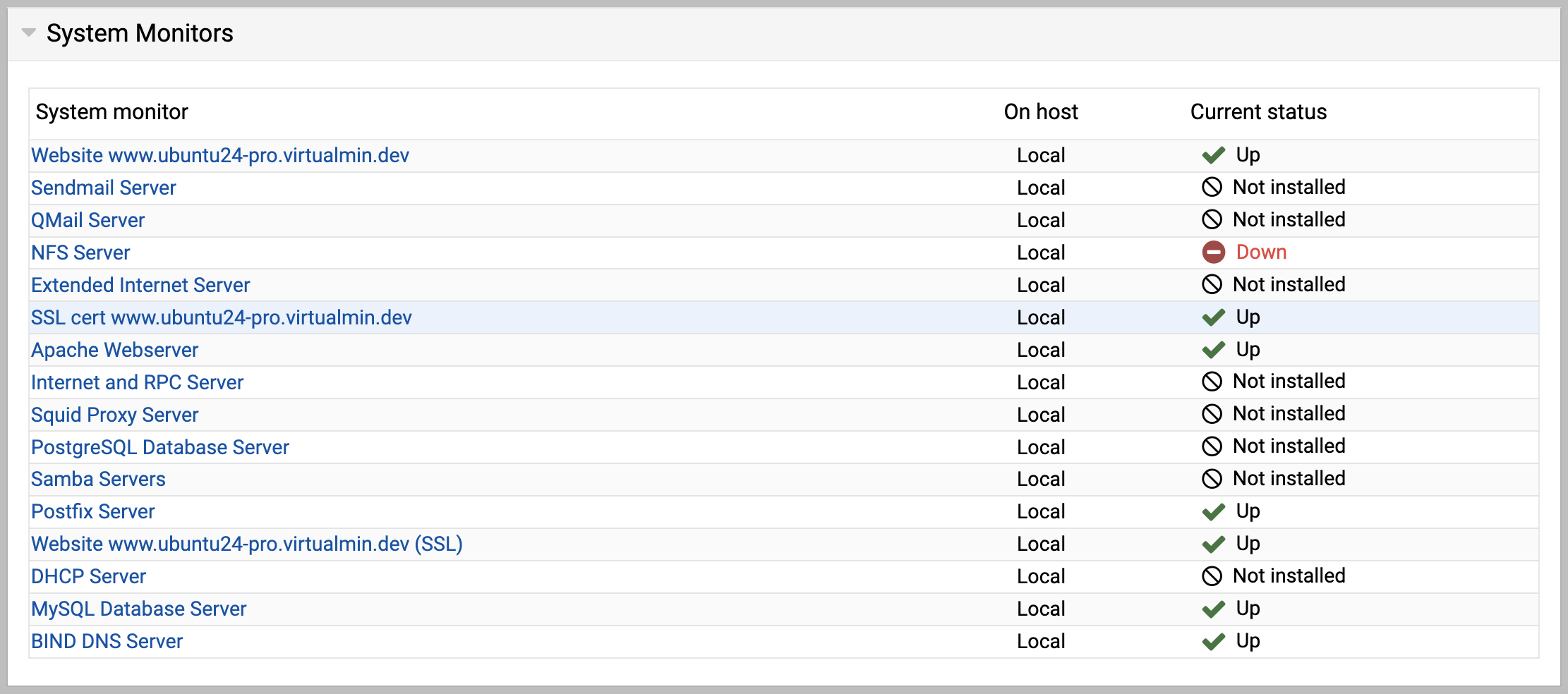Viewport: 1568px width, 694px height.
Task: Click the red Down icon for NFS Server
Action: click(1214, 252)
